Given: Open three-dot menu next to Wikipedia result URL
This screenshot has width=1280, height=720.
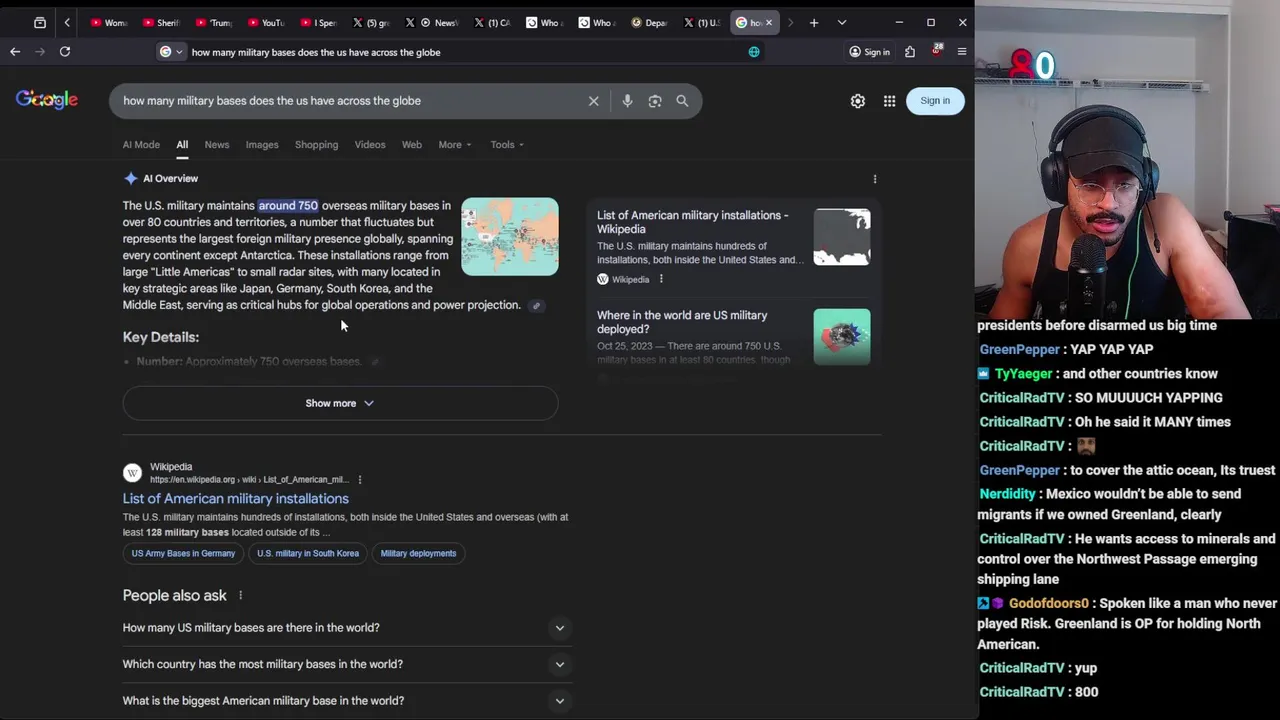Looking at the screenshot, I should pos(360,480).
